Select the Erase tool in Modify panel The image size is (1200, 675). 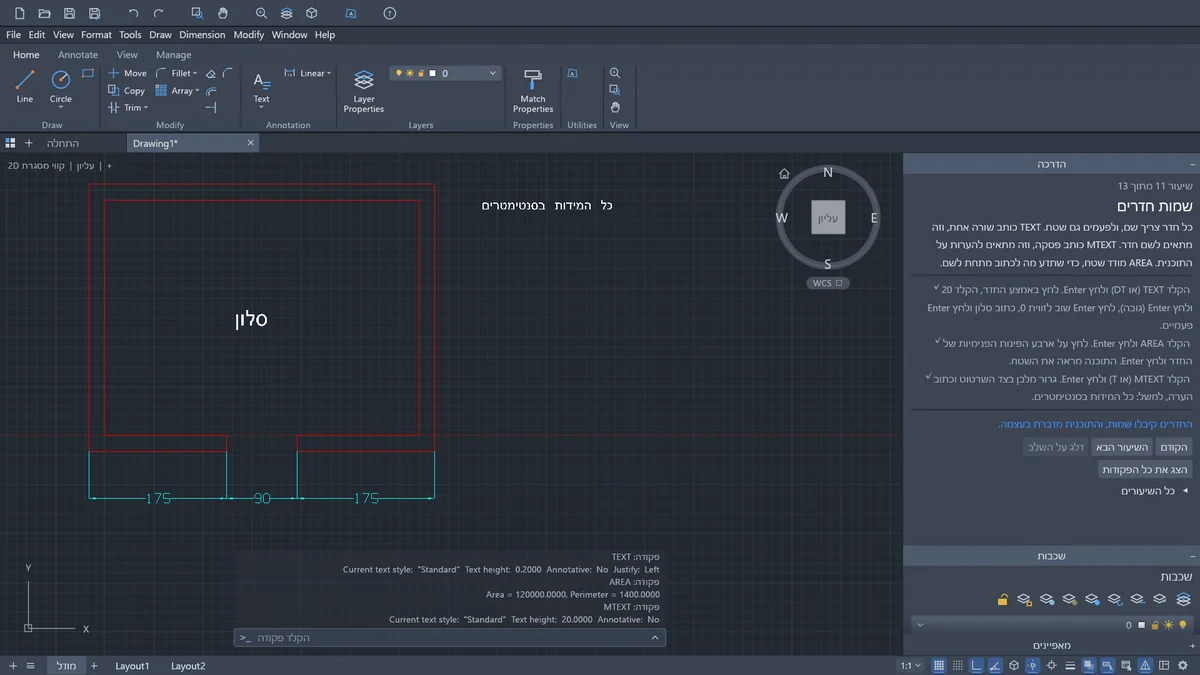(211, 74)
